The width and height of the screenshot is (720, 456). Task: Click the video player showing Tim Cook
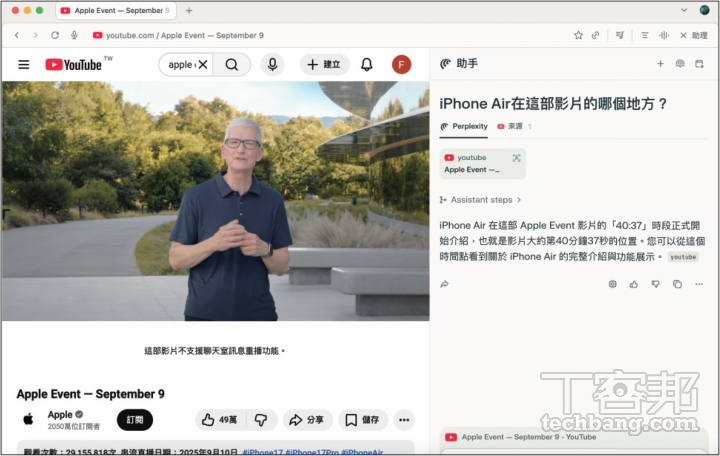click(x=215, y=201)
